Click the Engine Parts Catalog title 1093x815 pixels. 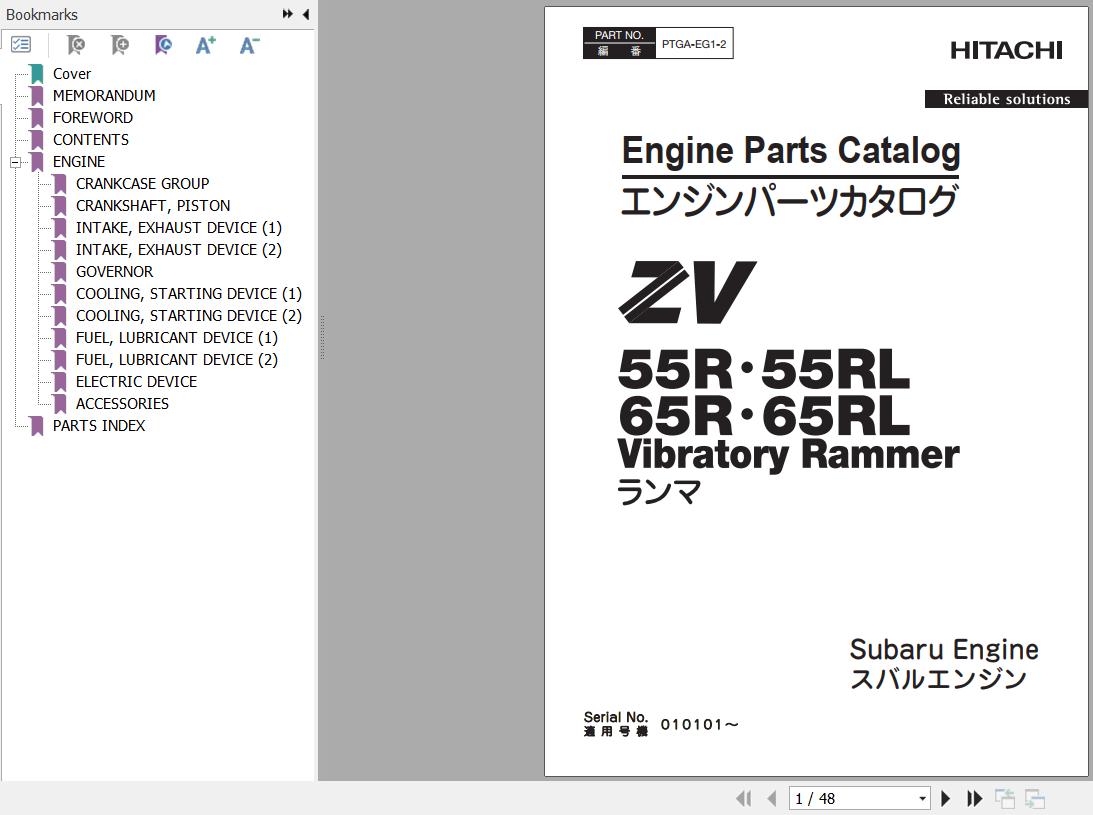pos(790,151)
